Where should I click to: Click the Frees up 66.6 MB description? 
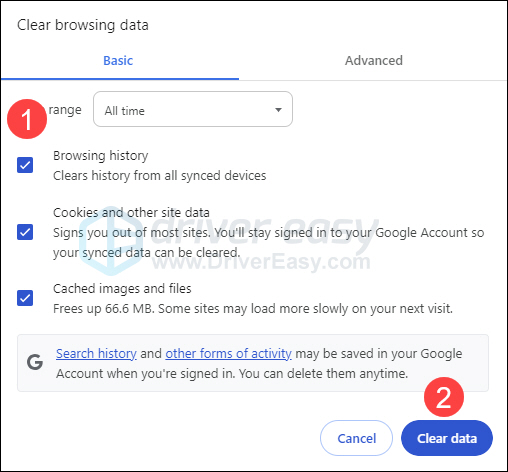coord(253,309)
